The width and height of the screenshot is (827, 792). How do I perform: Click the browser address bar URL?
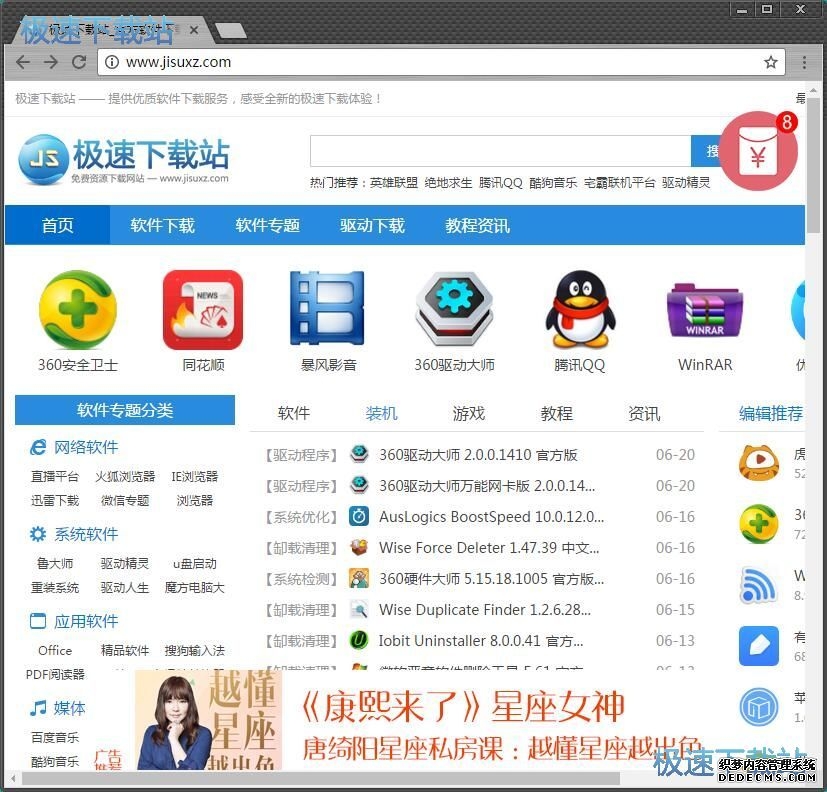coord(178,62)
